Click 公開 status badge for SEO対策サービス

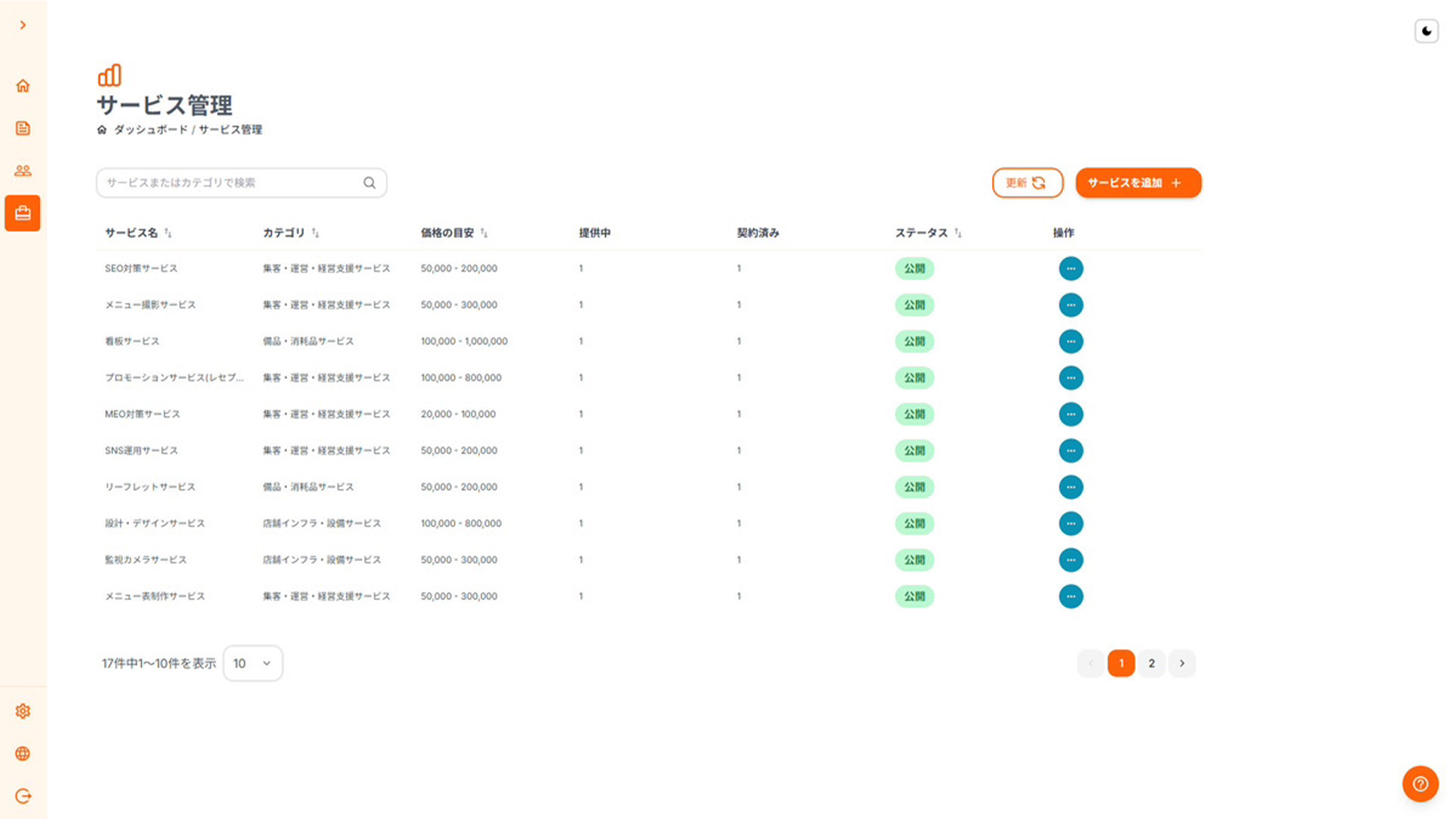tap(915, 268)
